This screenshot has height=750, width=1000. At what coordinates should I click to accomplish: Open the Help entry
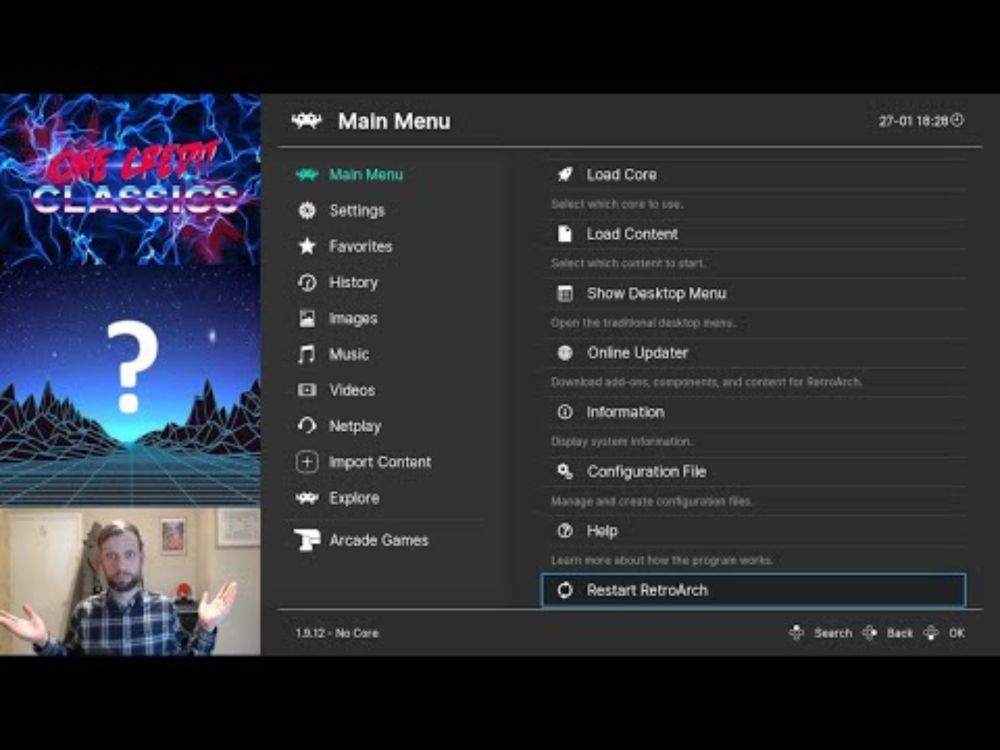(754, 531)
